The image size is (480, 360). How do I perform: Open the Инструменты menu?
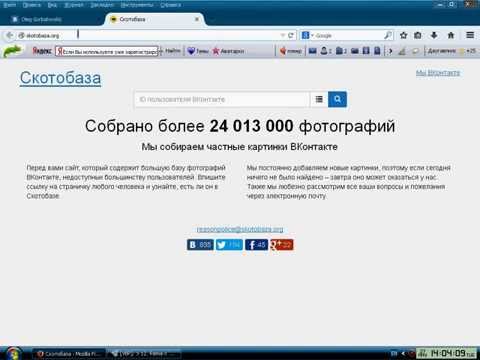(x=137, y=5)
